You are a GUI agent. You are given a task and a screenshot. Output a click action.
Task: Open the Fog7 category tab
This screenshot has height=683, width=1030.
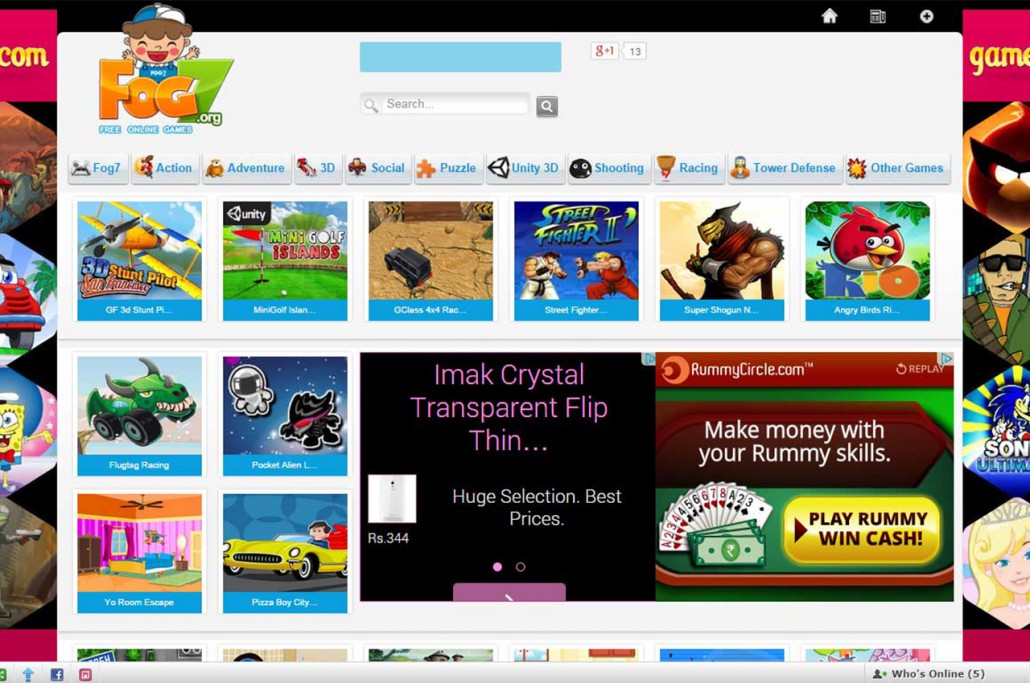pyautogui.click(x=98, y=168)
